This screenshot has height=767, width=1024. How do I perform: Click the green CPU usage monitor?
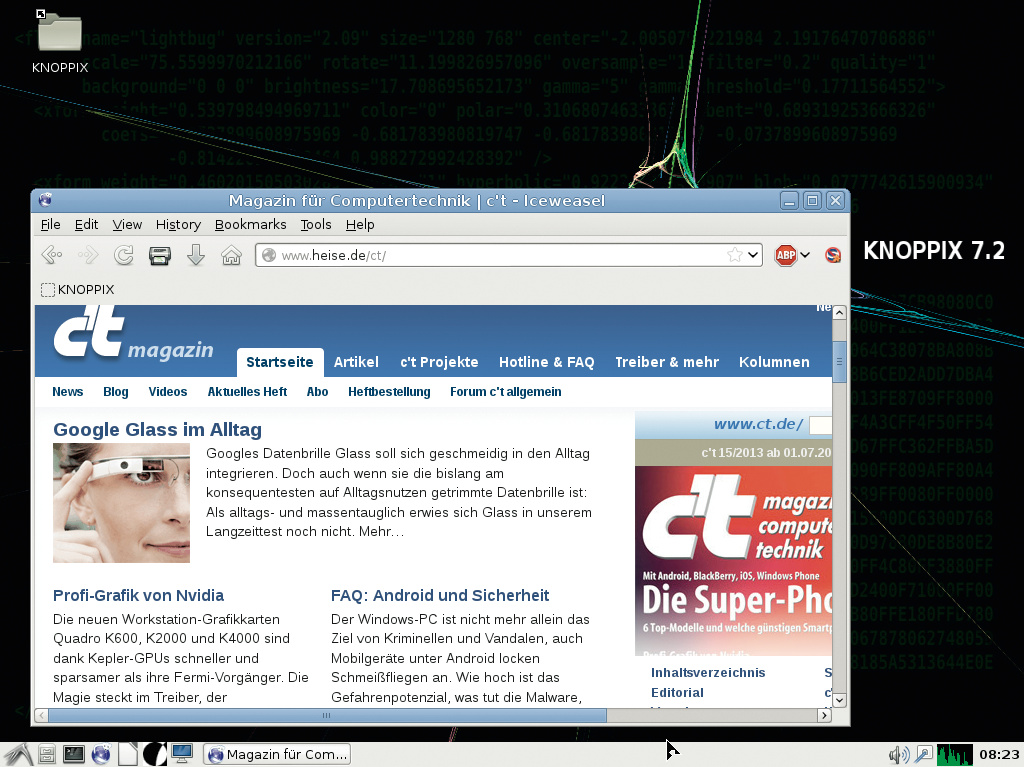954,755
